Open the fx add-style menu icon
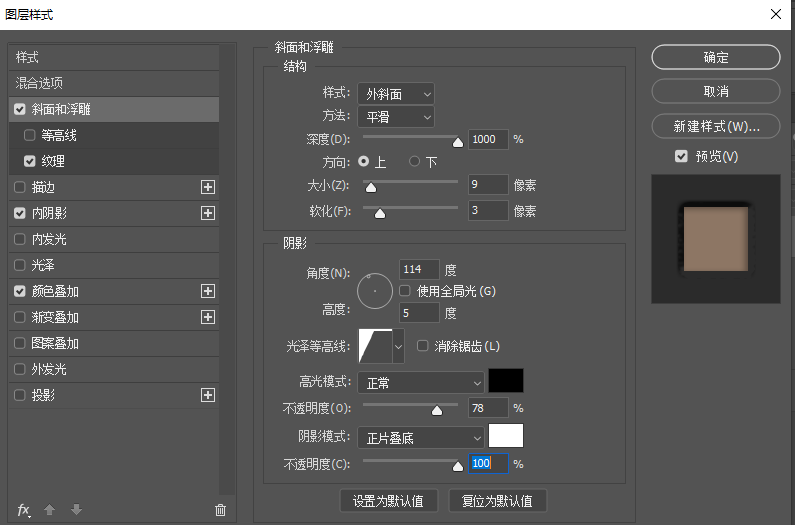Screen dimensions: 795x525 coord(23,510)
